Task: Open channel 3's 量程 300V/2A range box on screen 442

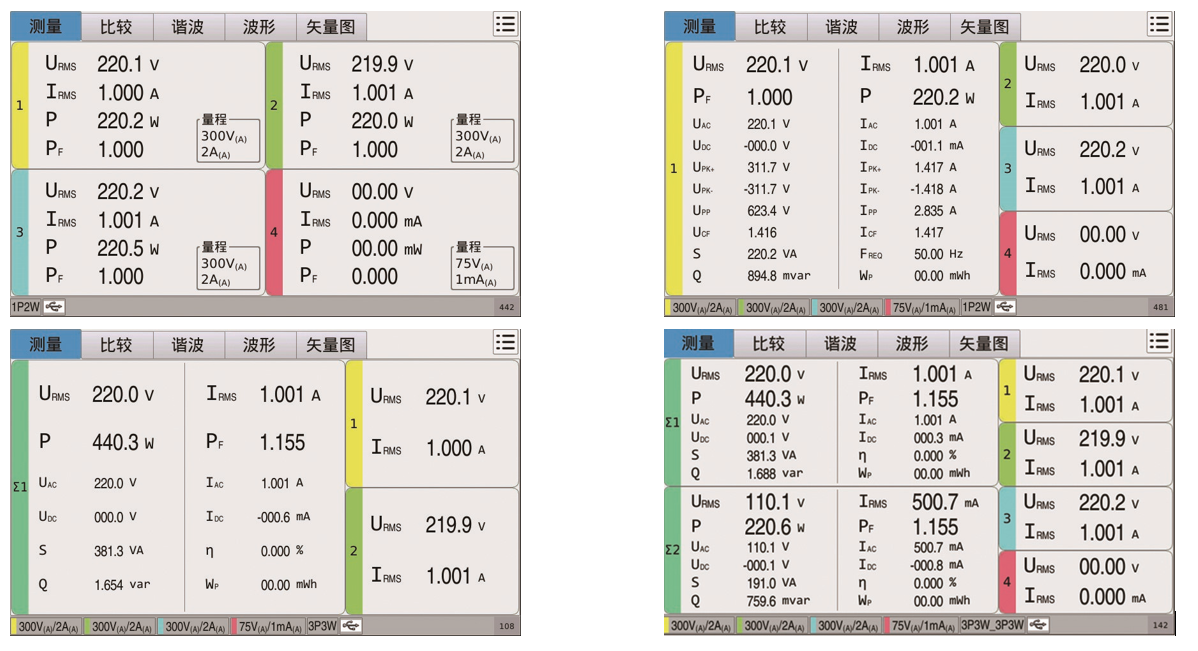Action: click(x=228, y=264)
